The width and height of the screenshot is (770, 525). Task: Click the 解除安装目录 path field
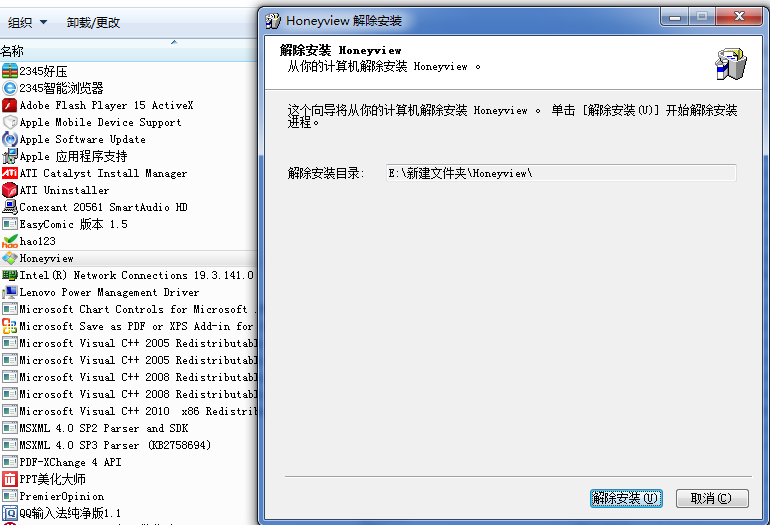(561, 173)
